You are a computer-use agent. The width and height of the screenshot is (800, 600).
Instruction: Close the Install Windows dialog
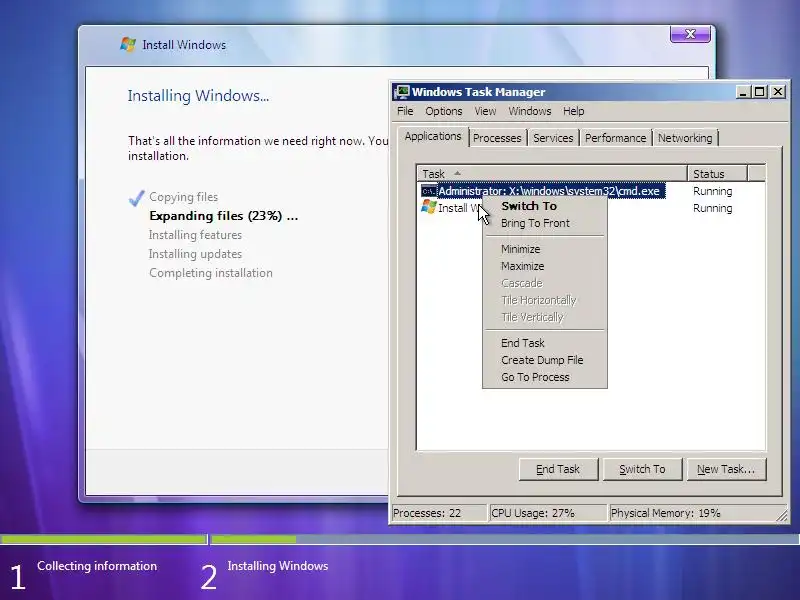pos(690,34)
